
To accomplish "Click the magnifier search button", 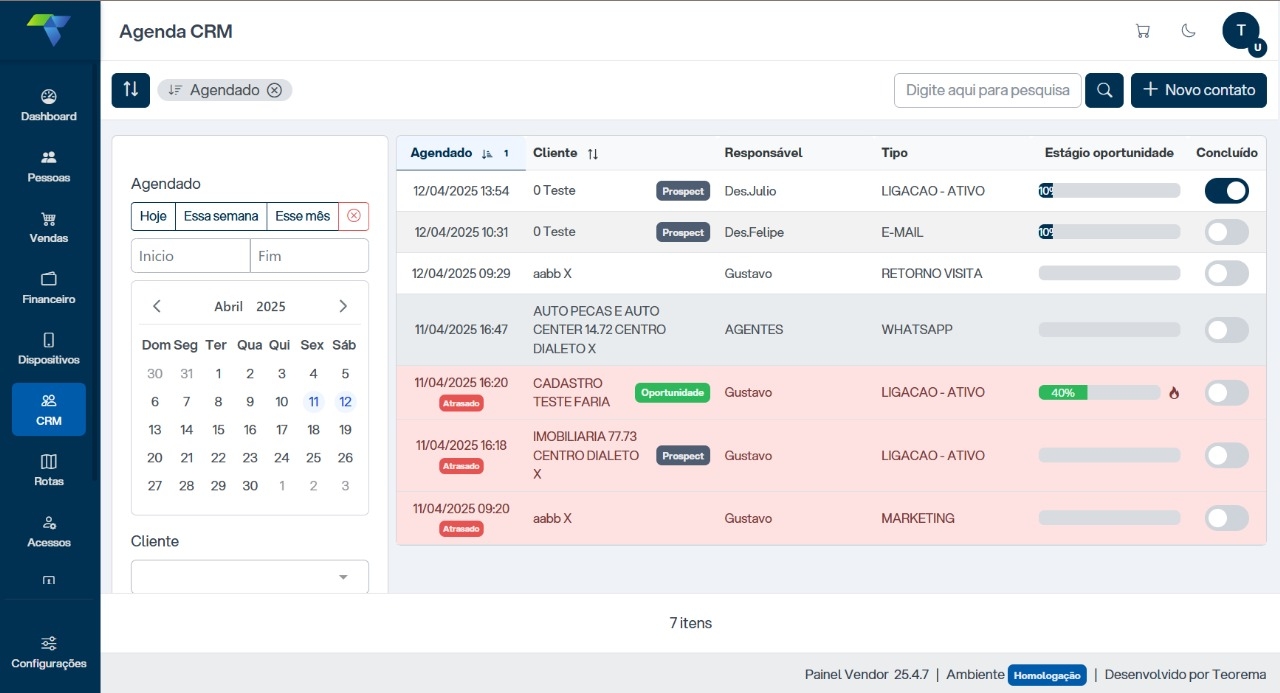I will [x=1105, y=90].
